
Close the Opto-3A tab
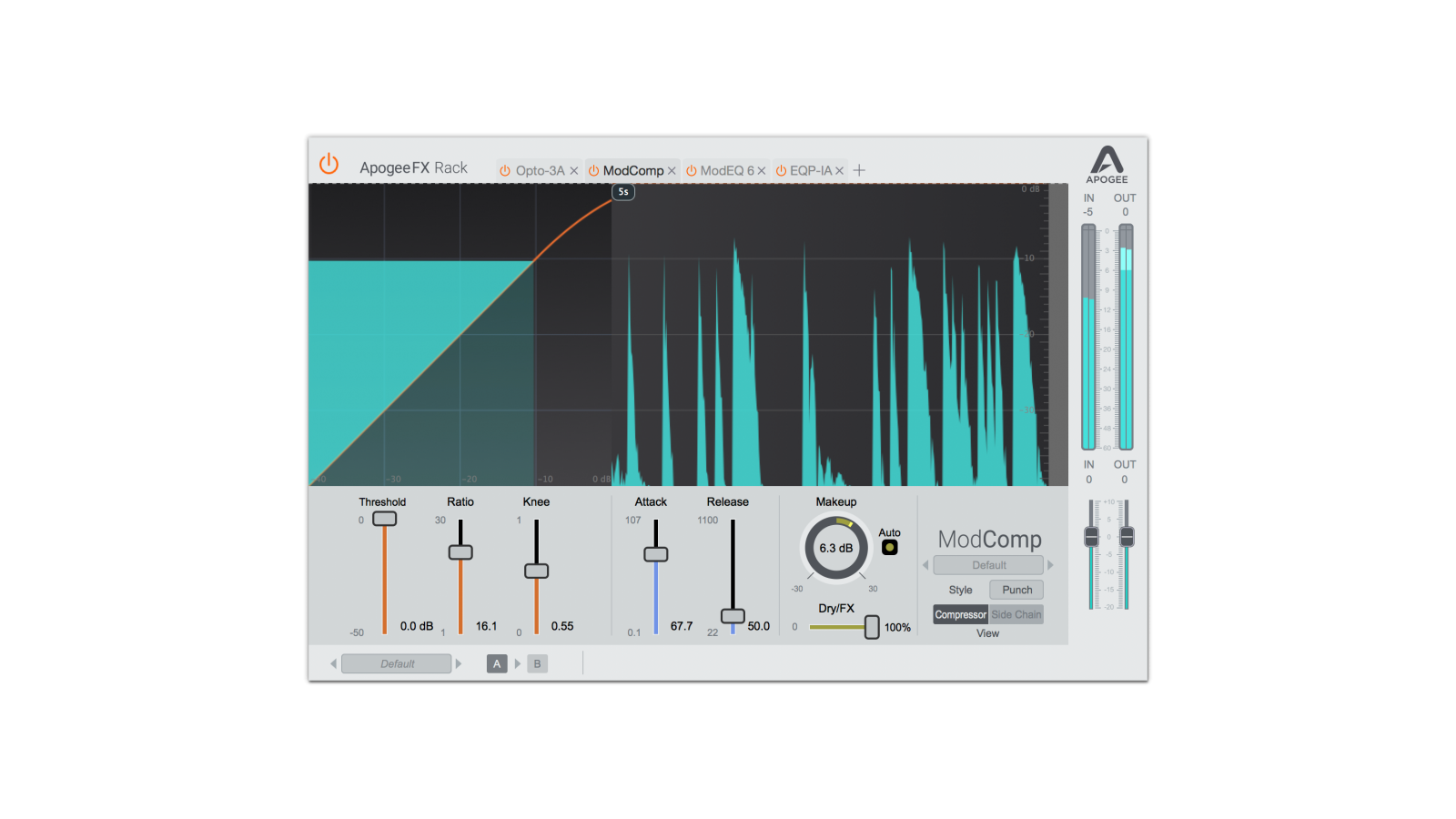pos(574,171)
